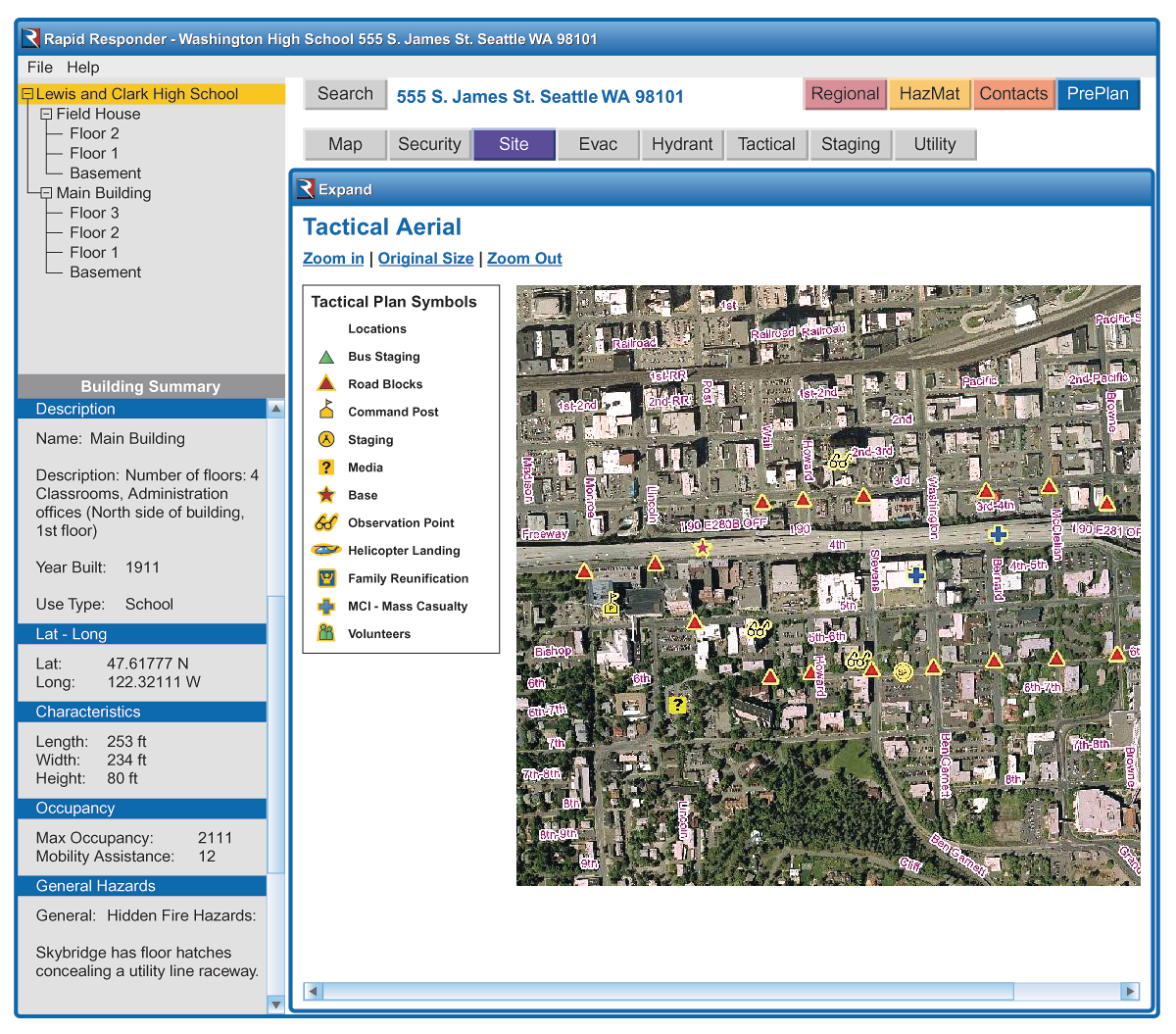The image size is (1176, 1034).
Task: Click the Command Post marker on the aerial map
Action: (x=611, y=604)
